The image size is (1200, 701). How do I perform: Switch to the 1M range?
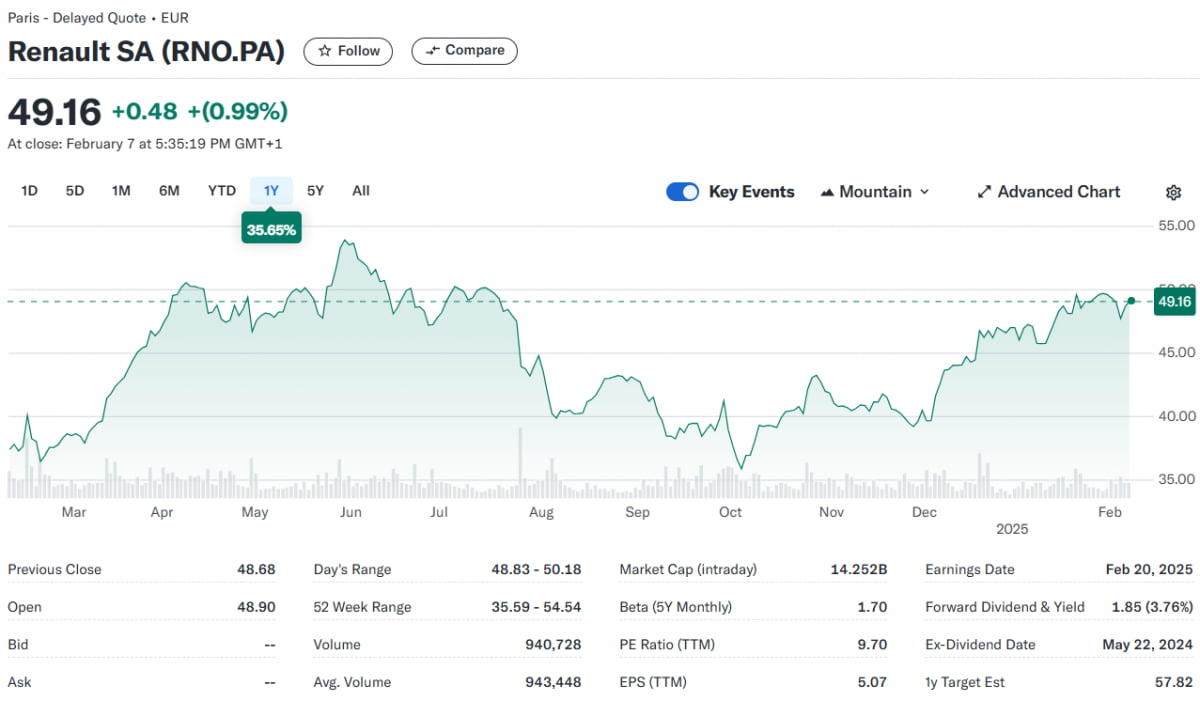tap(121, 190)
